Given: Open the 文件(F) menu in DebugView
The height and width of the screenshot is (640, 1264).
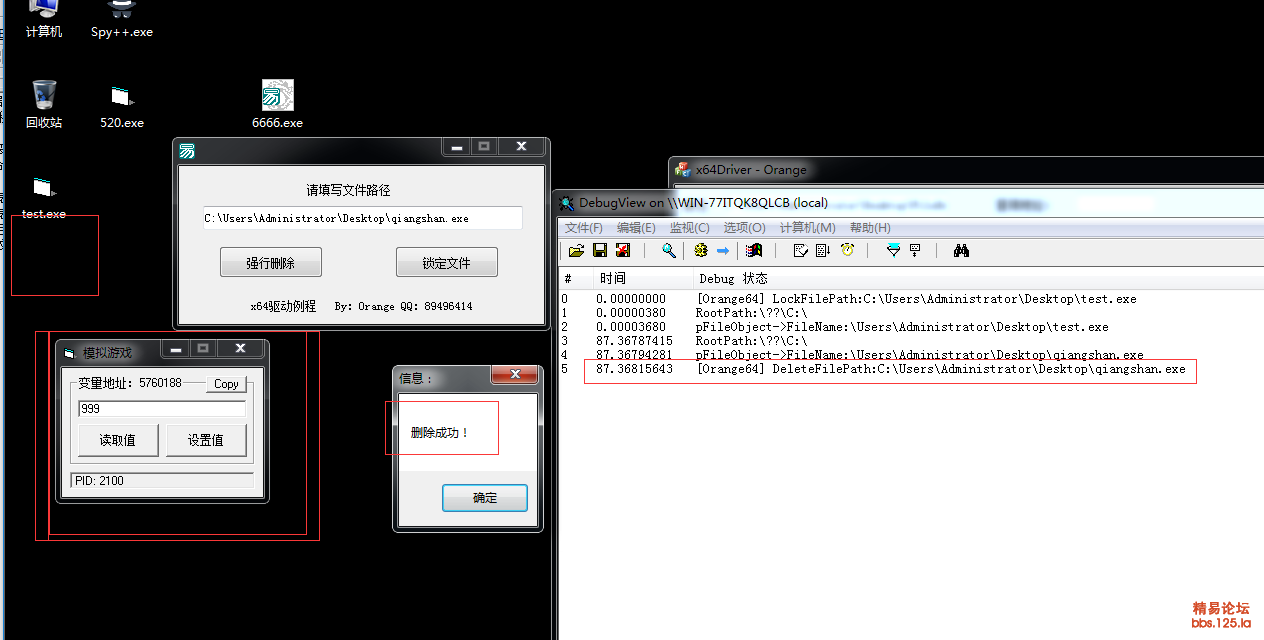Looking at the screenshot, I should (x=584, y=228).
